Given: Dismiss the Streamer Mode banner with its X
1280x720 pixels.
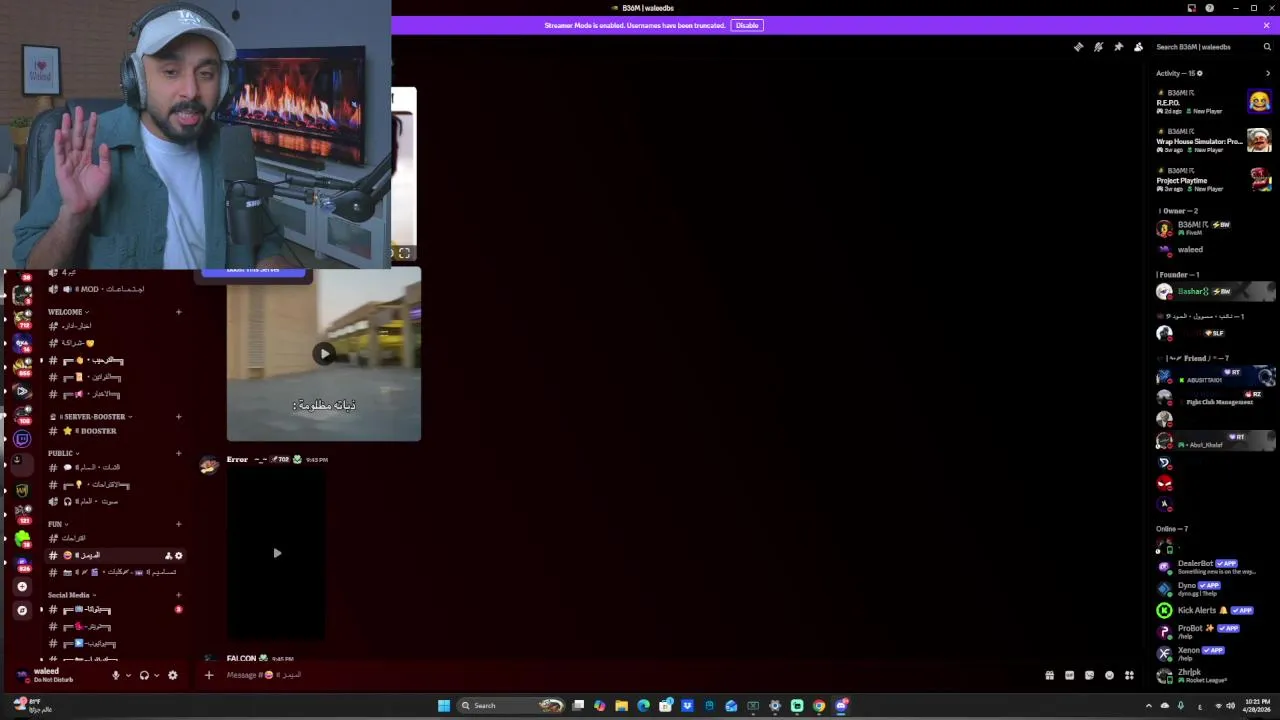Looking at the screenshot, I should click(1266, 25).
